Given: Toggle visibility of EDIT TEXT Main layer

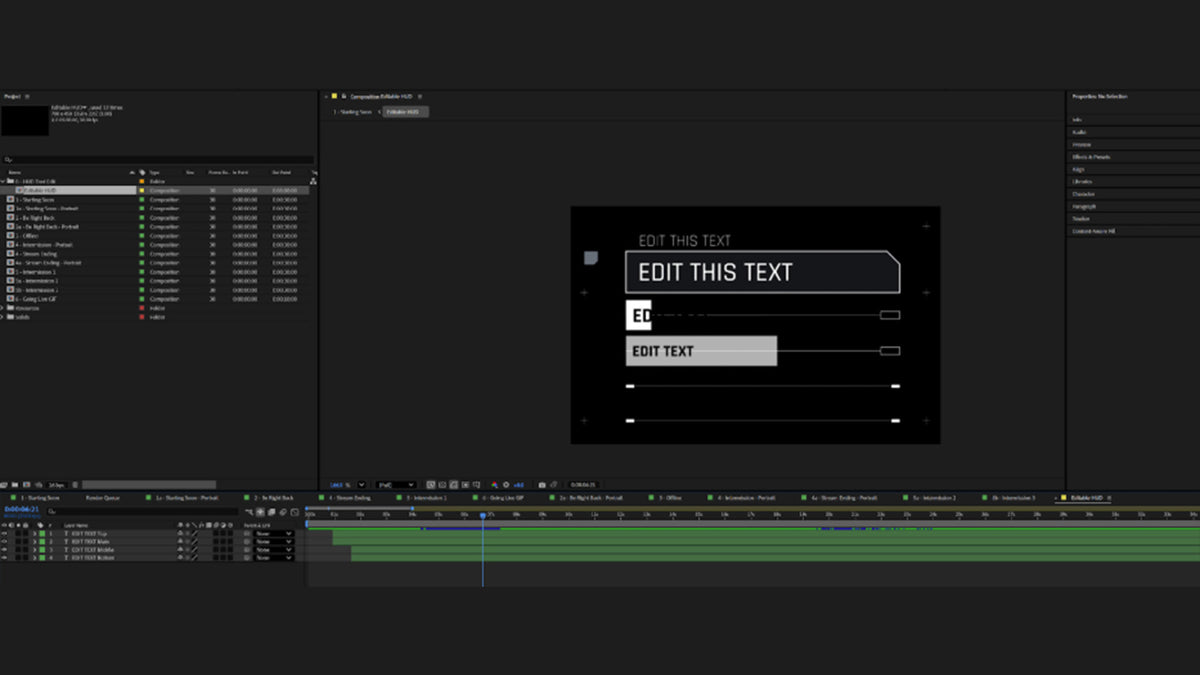Looking at the screenshot, I should coord(4,542).
